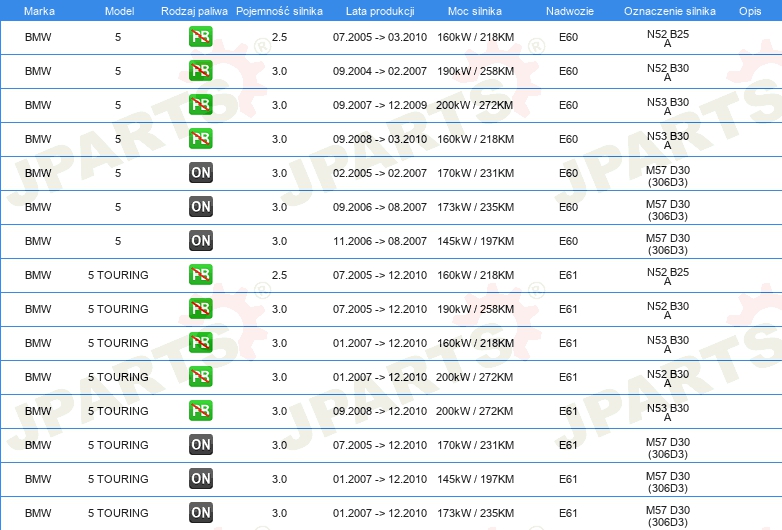
Task: Click the ON icon in the 173kW E61 row
Action: coord(200,512)
